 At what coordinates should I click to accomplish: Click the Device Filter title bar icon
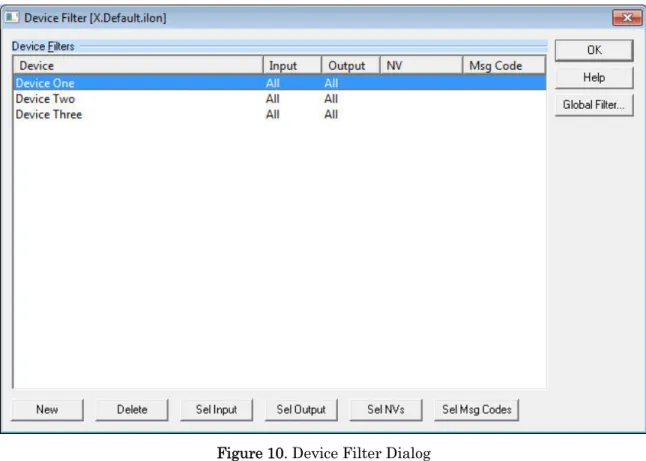coord(12,17)
